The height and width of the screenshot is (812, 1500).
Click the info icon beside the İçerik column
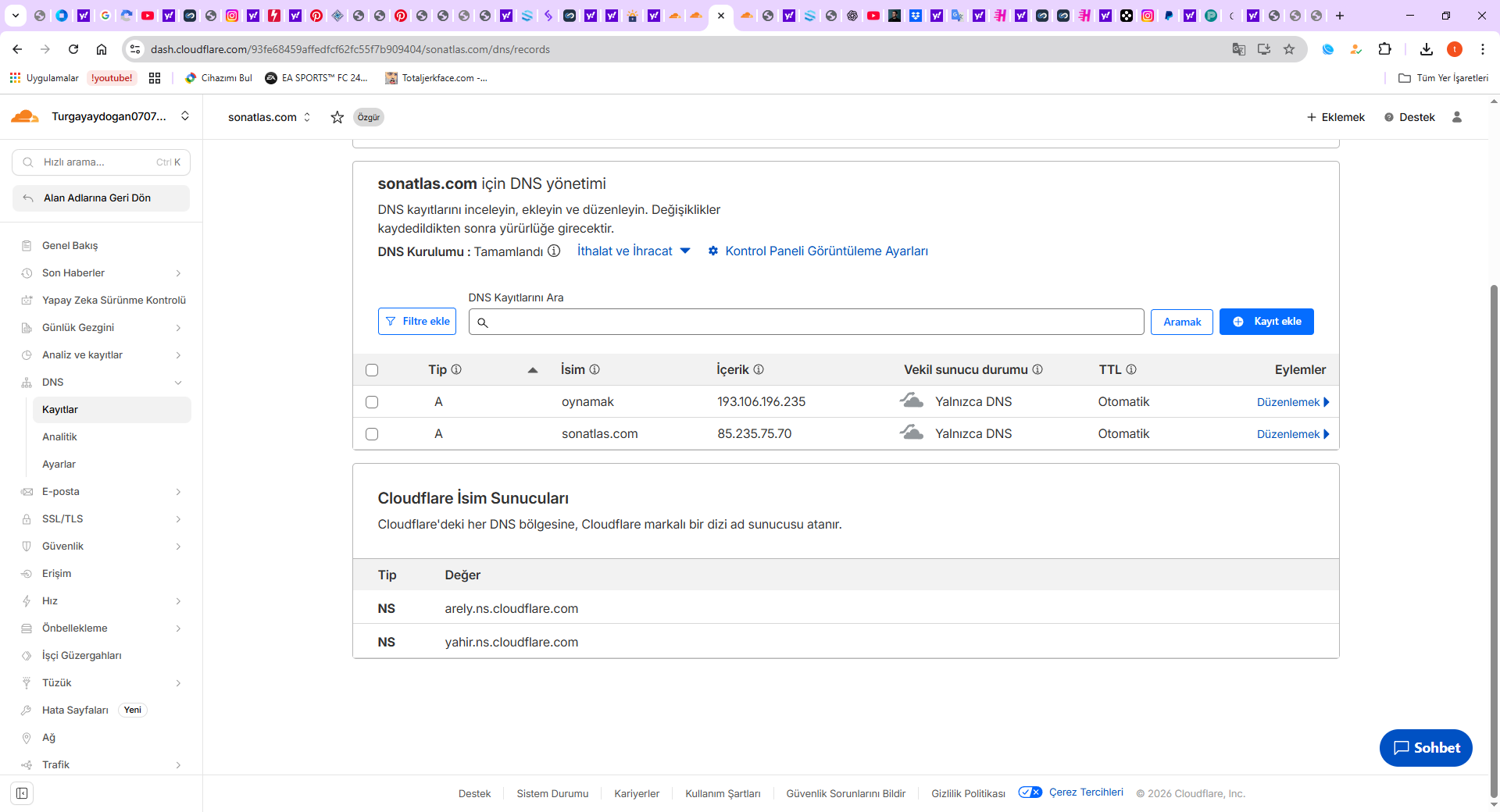(759, 369)
